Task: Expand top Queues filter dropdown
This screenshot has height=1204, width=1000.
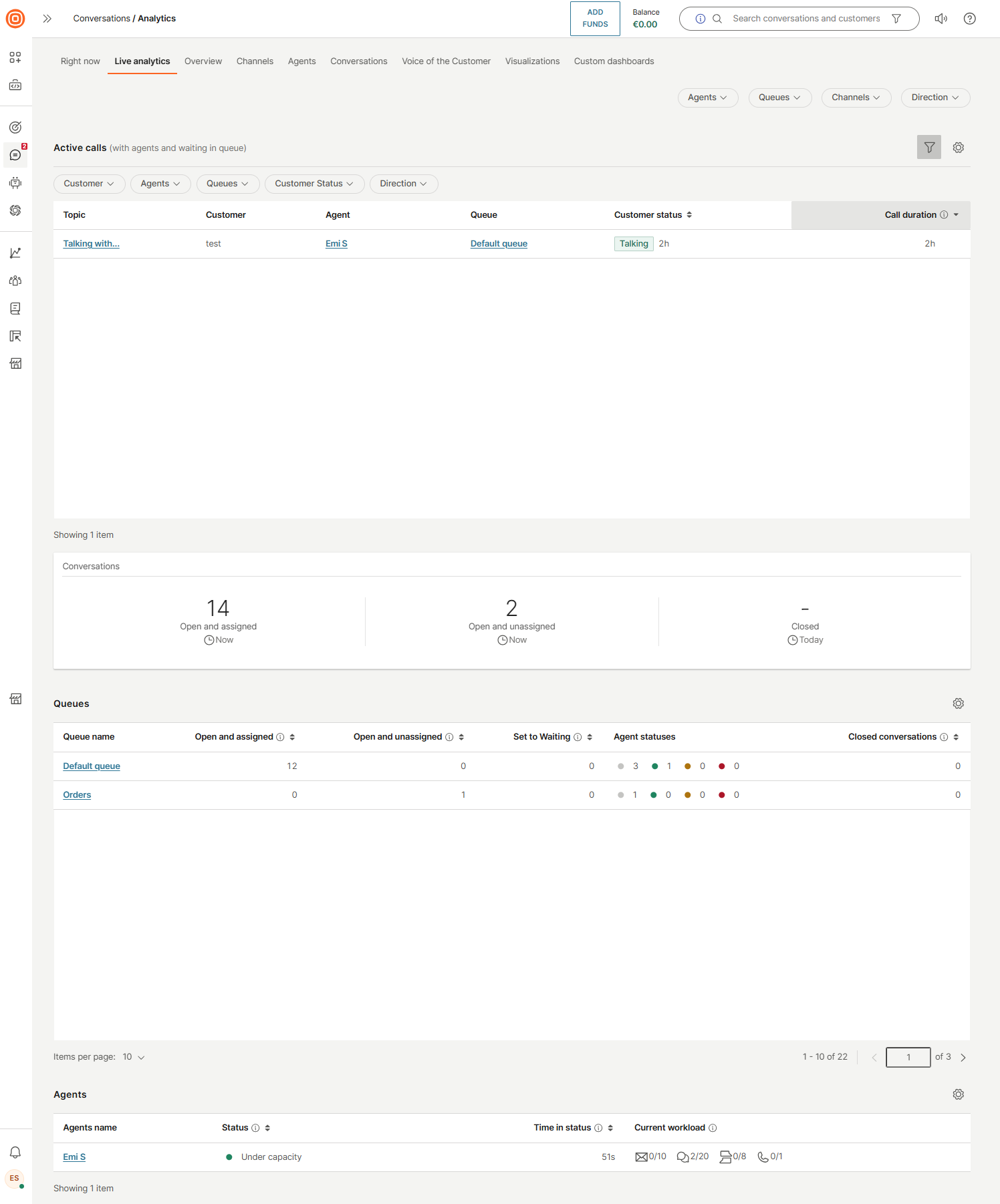Action: 779,98
